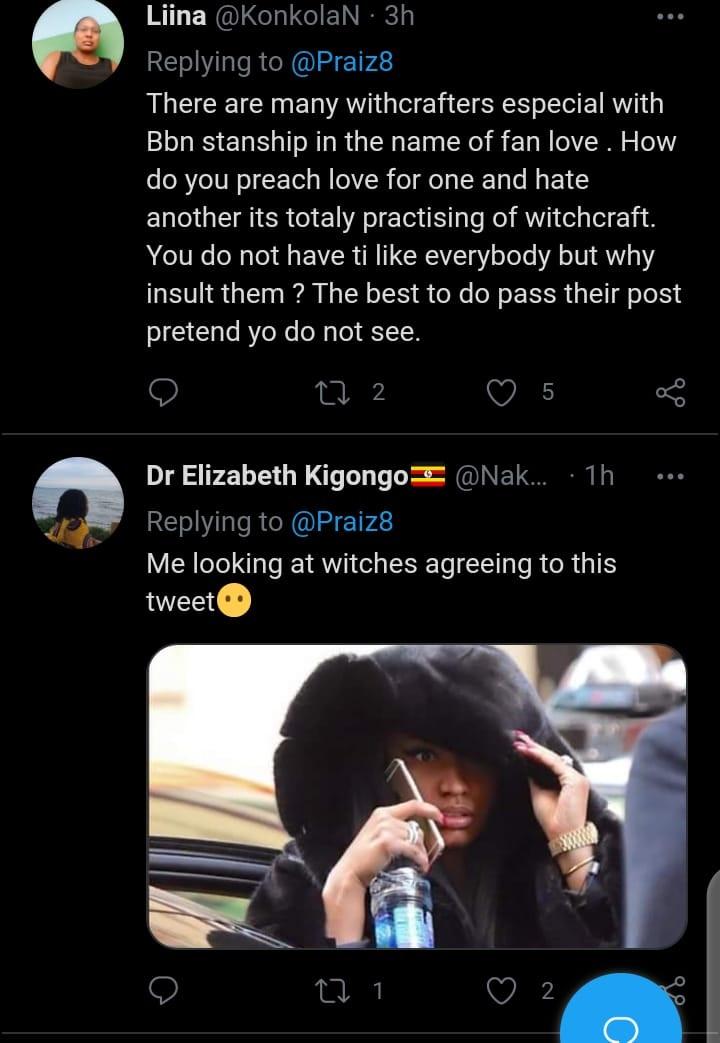Open @Praiz8 mention in Elizabeth's reply

pos(342,521)
